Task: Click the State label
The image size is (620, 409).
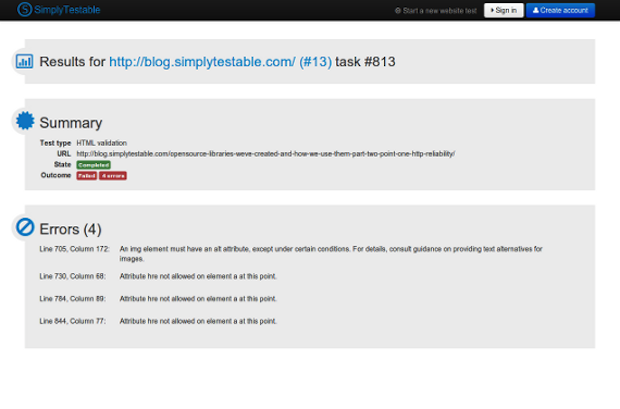Action: (x=62, y=165)
